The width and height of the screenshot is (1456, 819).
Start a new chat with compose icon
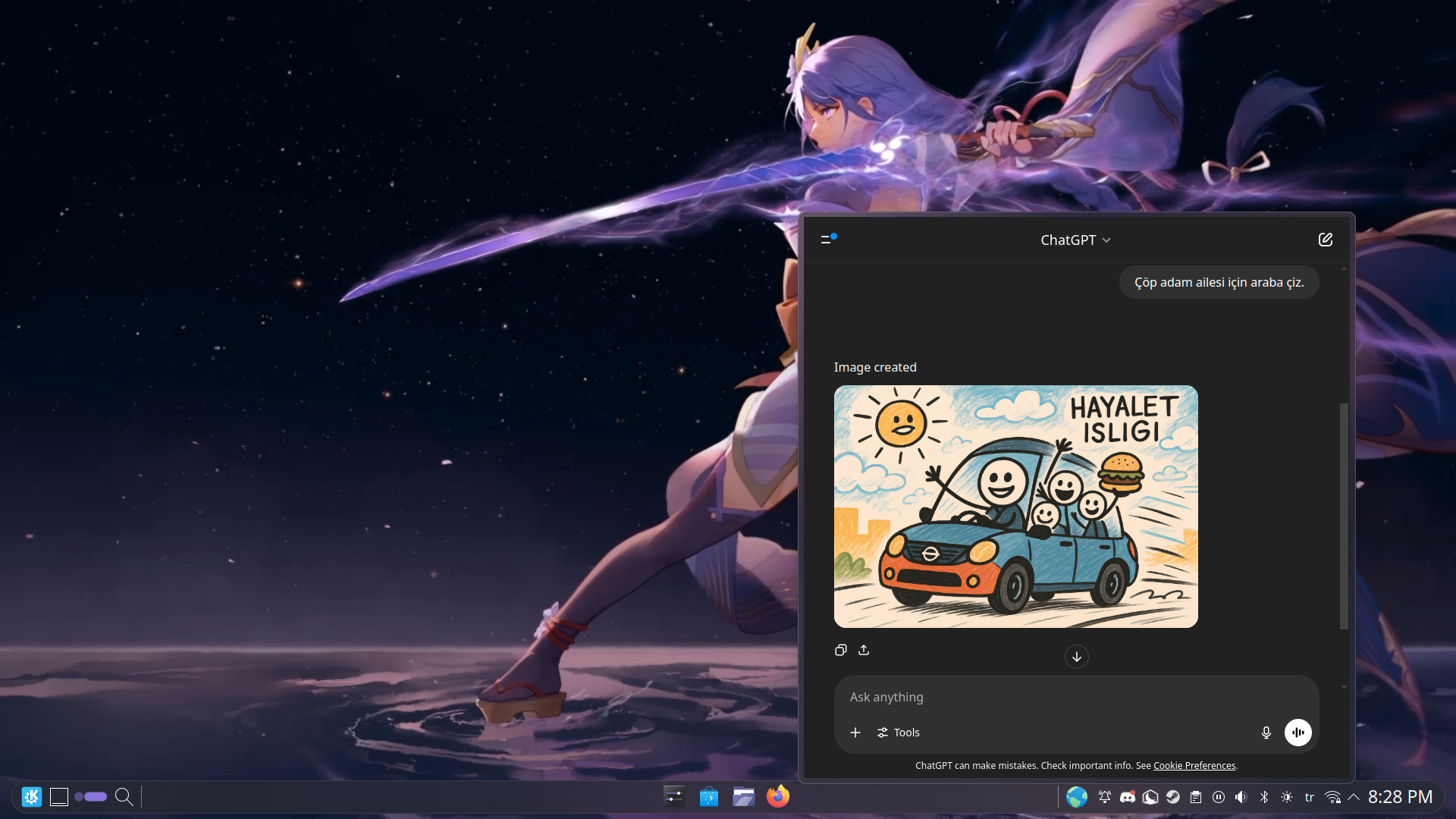pyautogui.click(x=1325, y=240)
